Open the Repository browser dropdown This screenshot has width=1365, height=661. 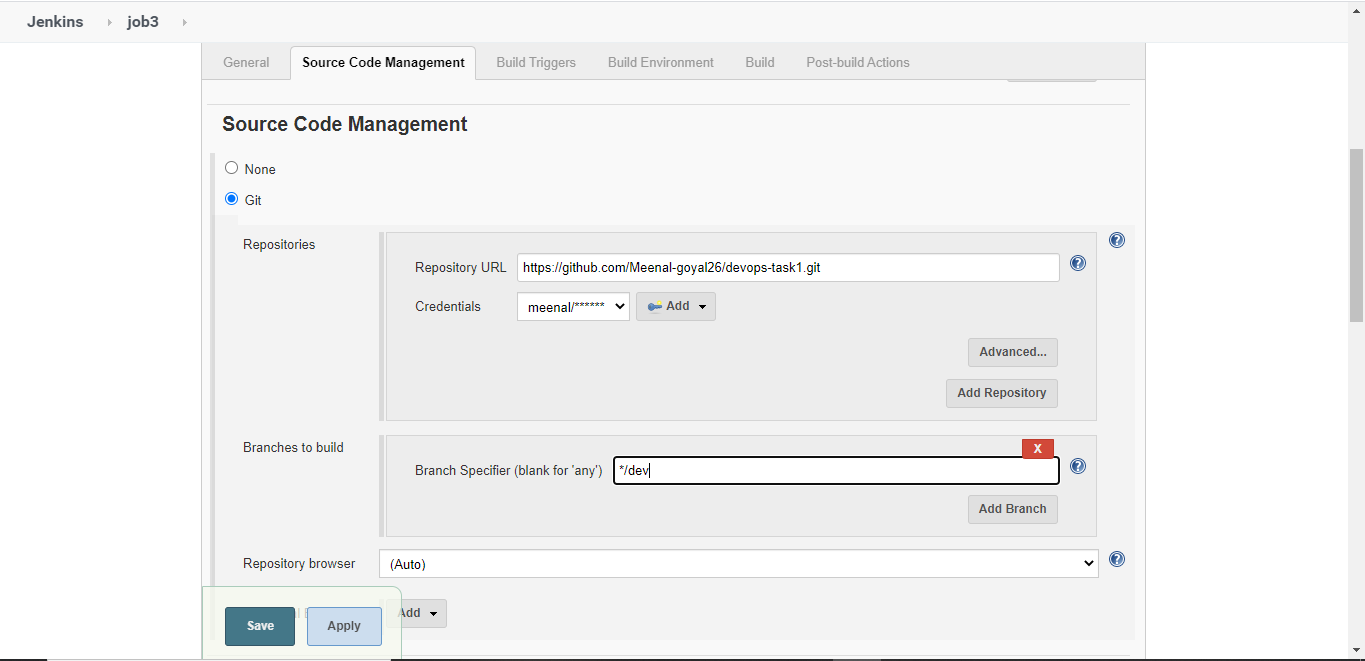(x=738, y=563)
